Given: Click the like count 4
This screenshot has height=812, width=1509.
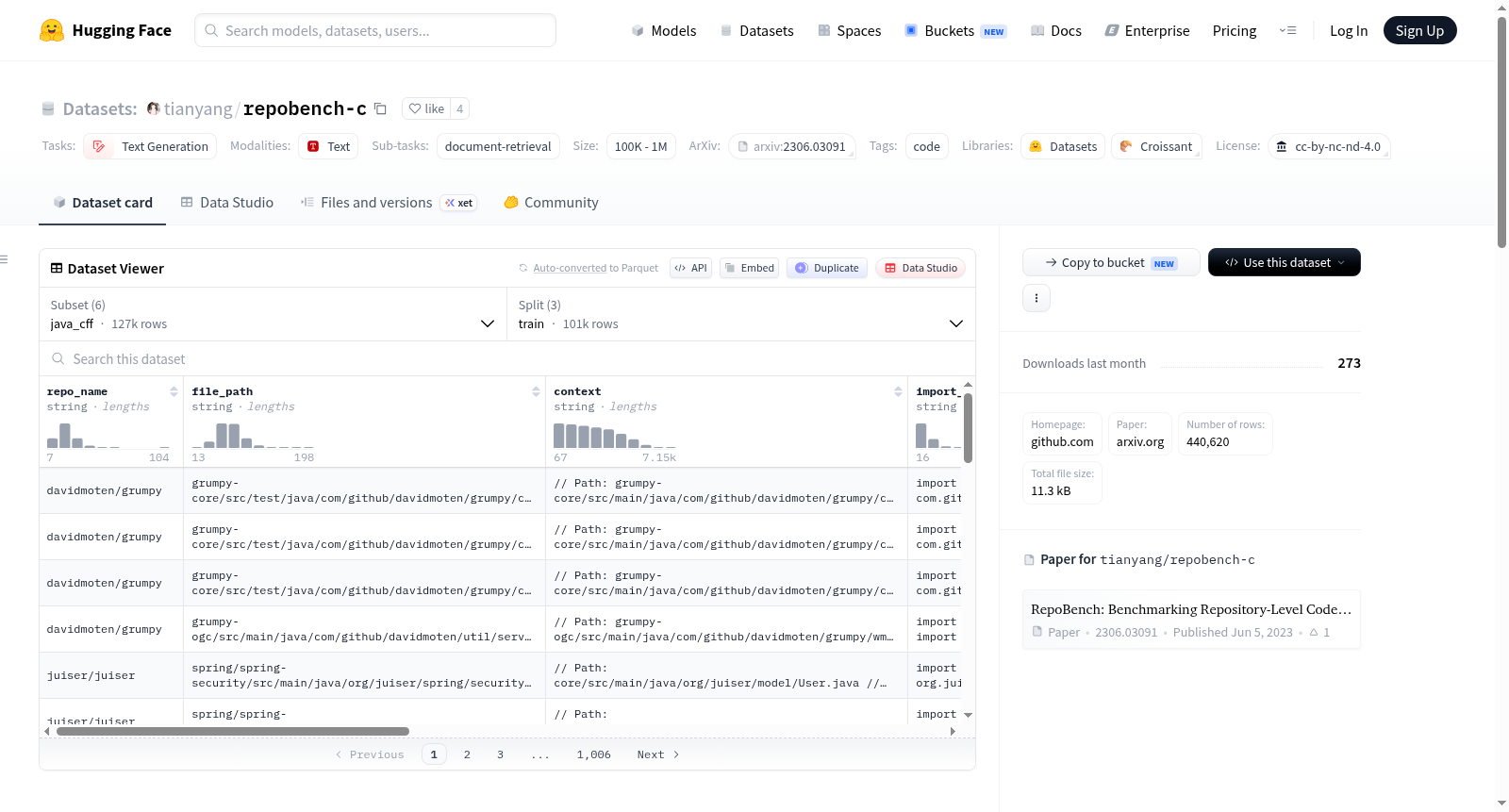Looking at the screenshot, I should click(459, 108).
